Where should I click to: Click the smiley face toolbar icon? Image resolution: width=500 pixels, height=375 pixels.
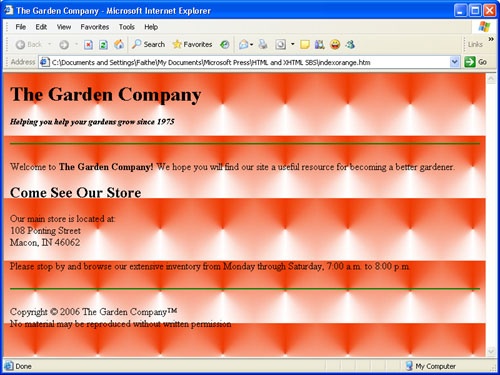[x=335, y=44]
